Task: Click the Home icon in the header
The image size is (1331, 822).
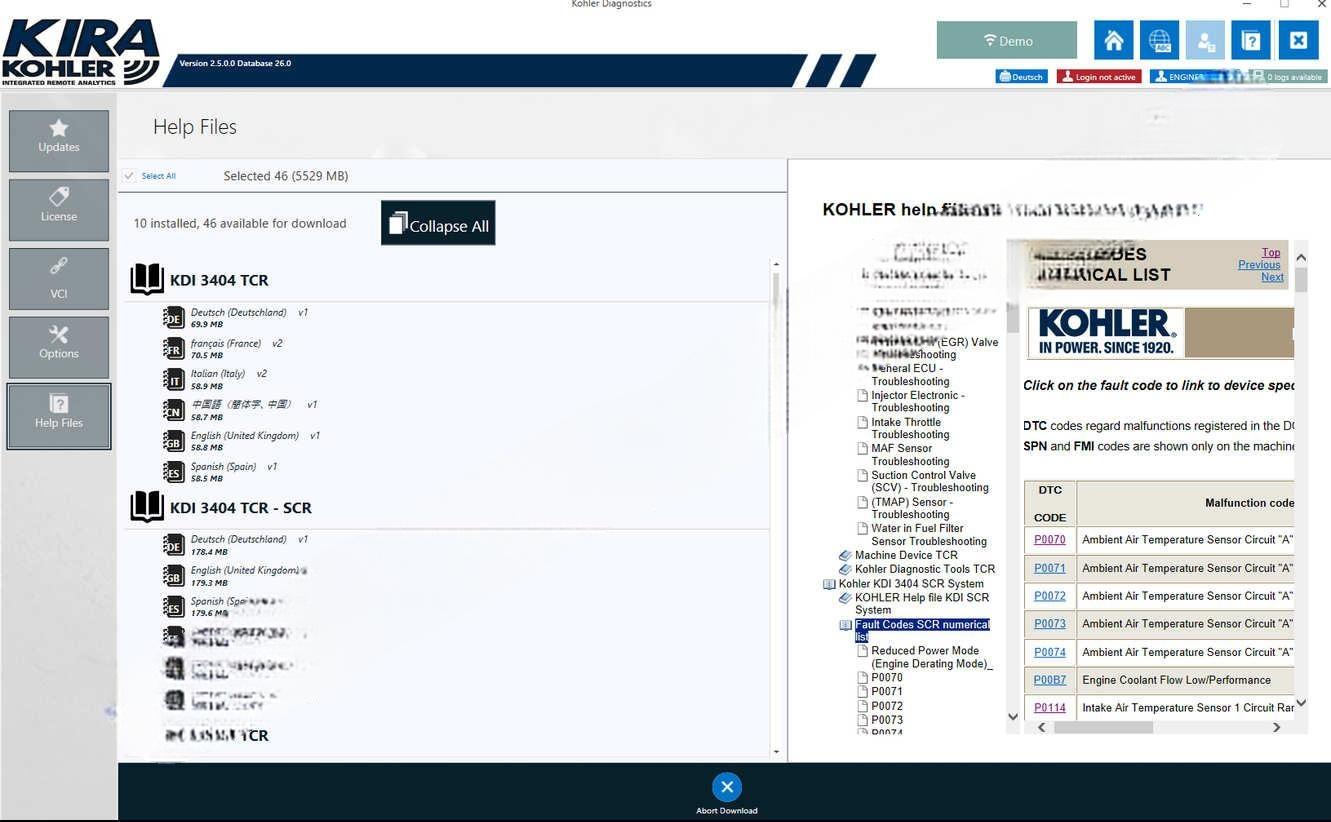Action: pyautogui.click(x=1113, y=41)
